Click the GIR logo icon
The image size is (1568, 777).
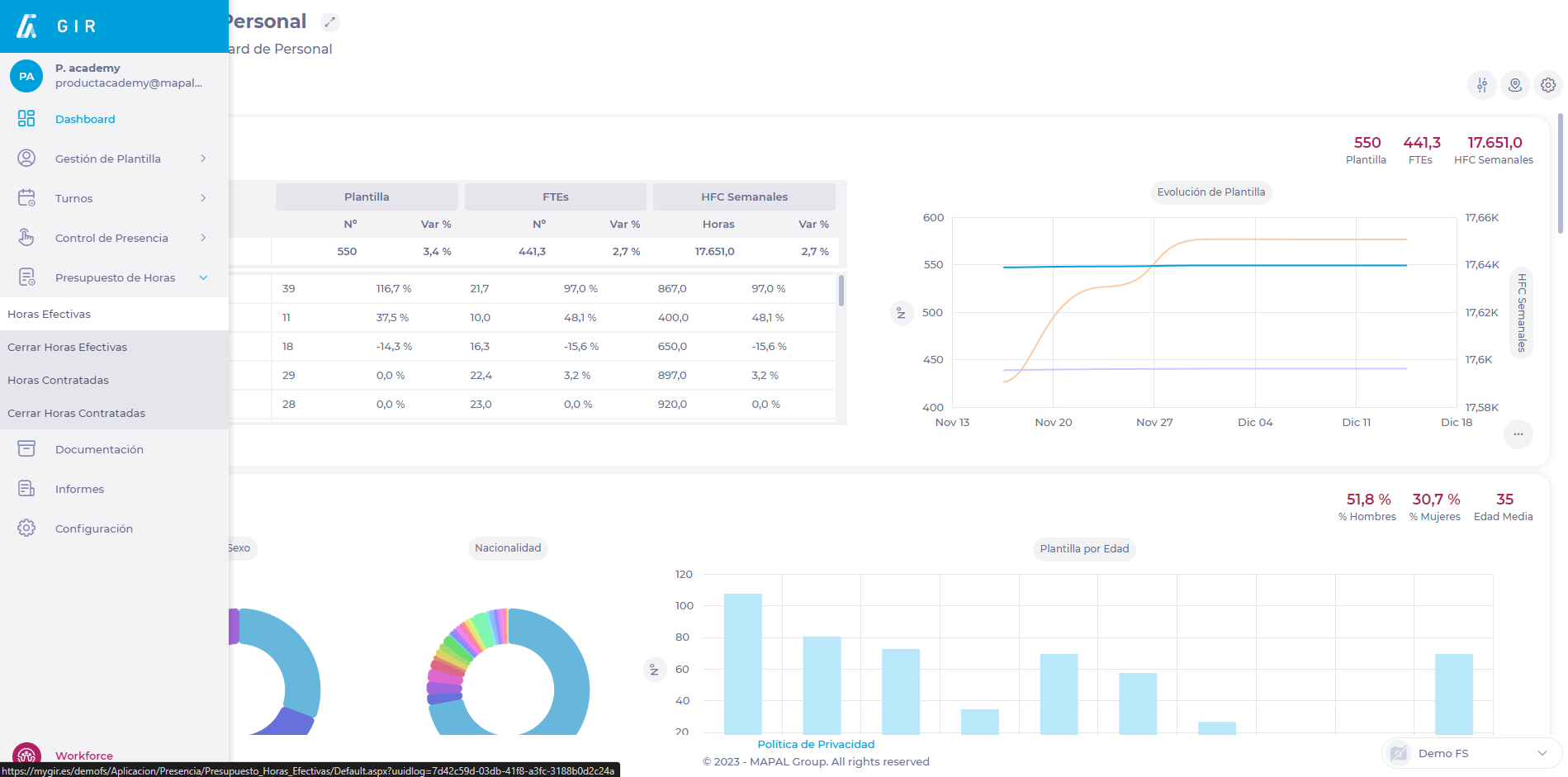click(27, 26)
